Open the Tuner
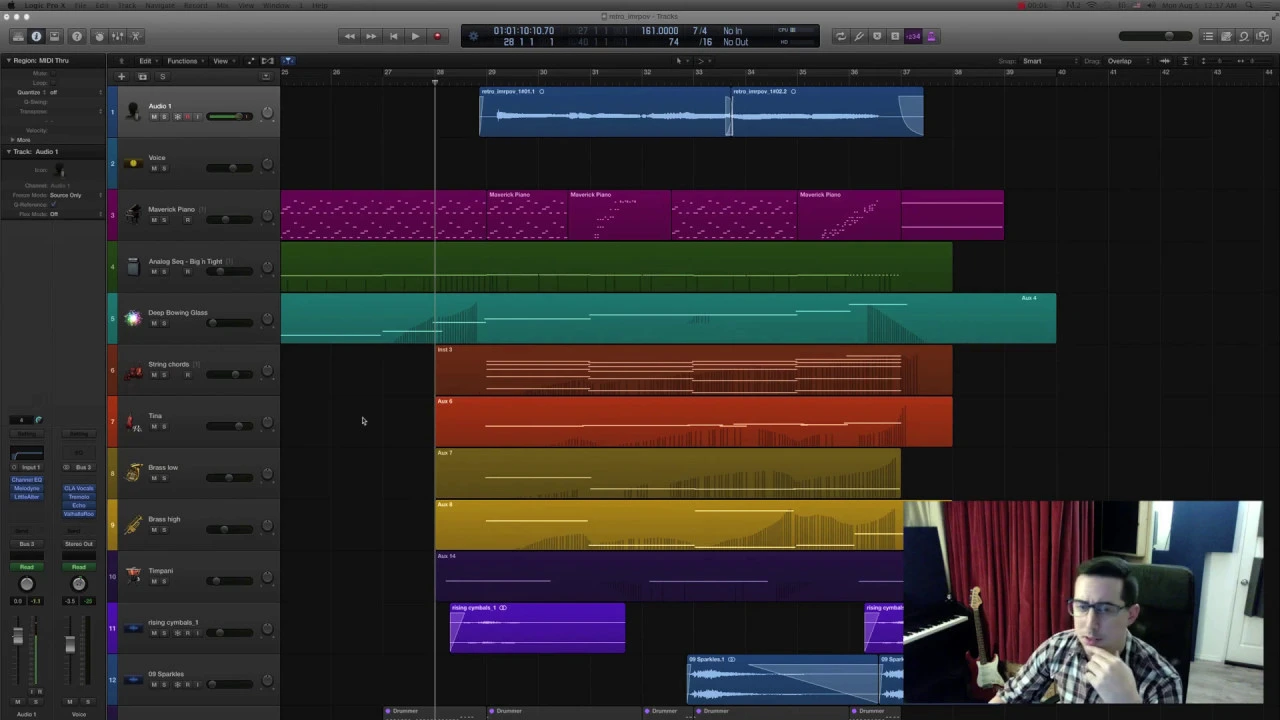The image size is (1280, 720). click(859, 36)
